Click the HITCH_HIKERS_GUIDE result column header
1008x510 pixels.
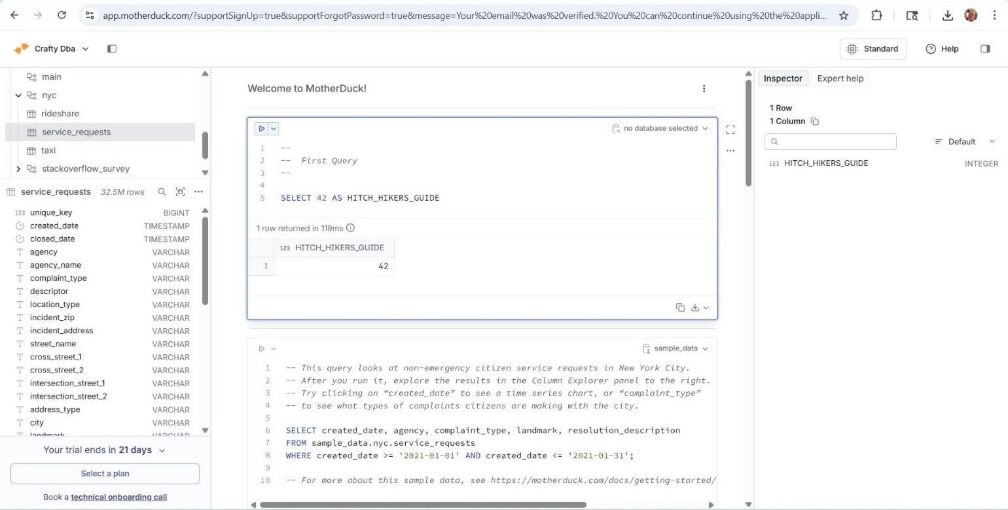click(334, 248)
